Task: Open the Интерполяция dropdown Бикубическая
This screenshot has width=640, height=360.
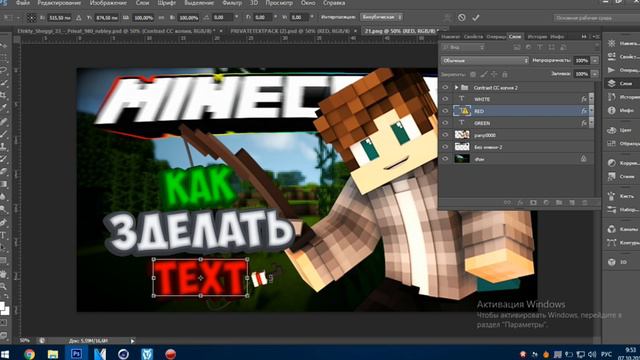Action: [x=381, y=17]
